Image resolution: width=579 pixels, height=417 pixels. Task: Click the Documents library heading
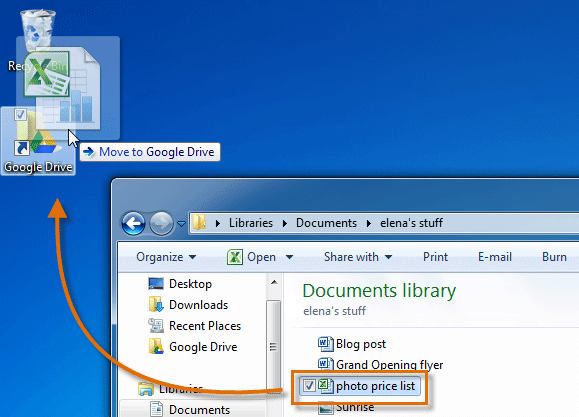click(379, 291)
